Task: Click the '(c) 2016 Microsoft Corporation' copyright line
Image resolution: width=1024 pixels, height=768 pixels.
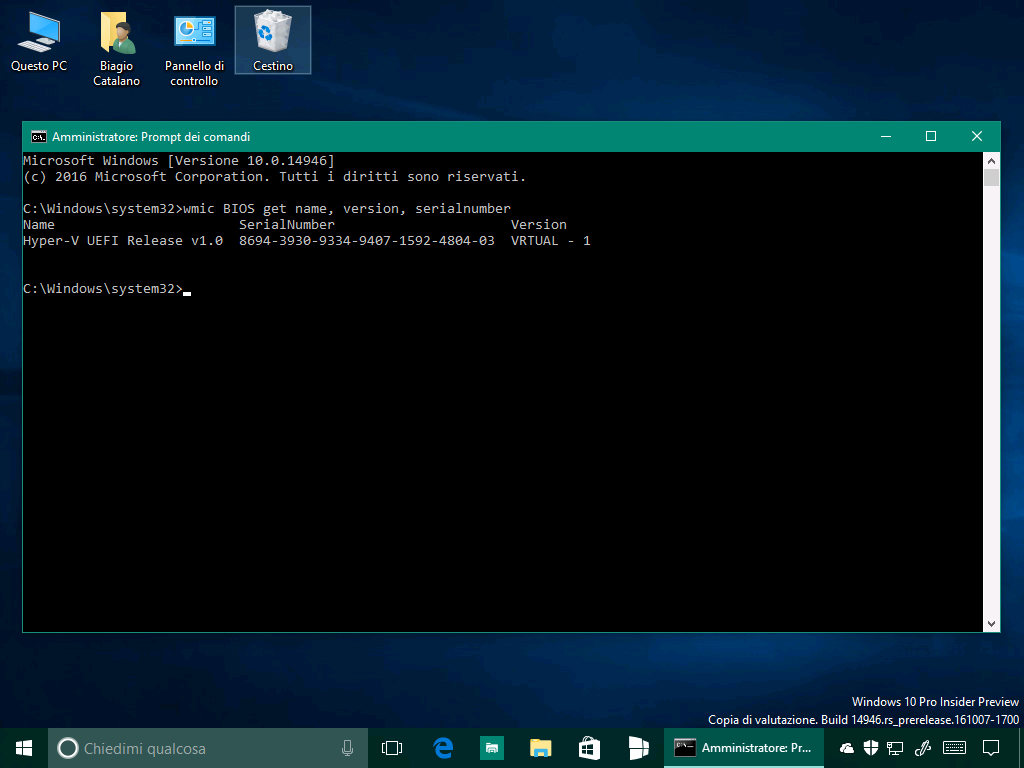Action: [x=274, y=176]
